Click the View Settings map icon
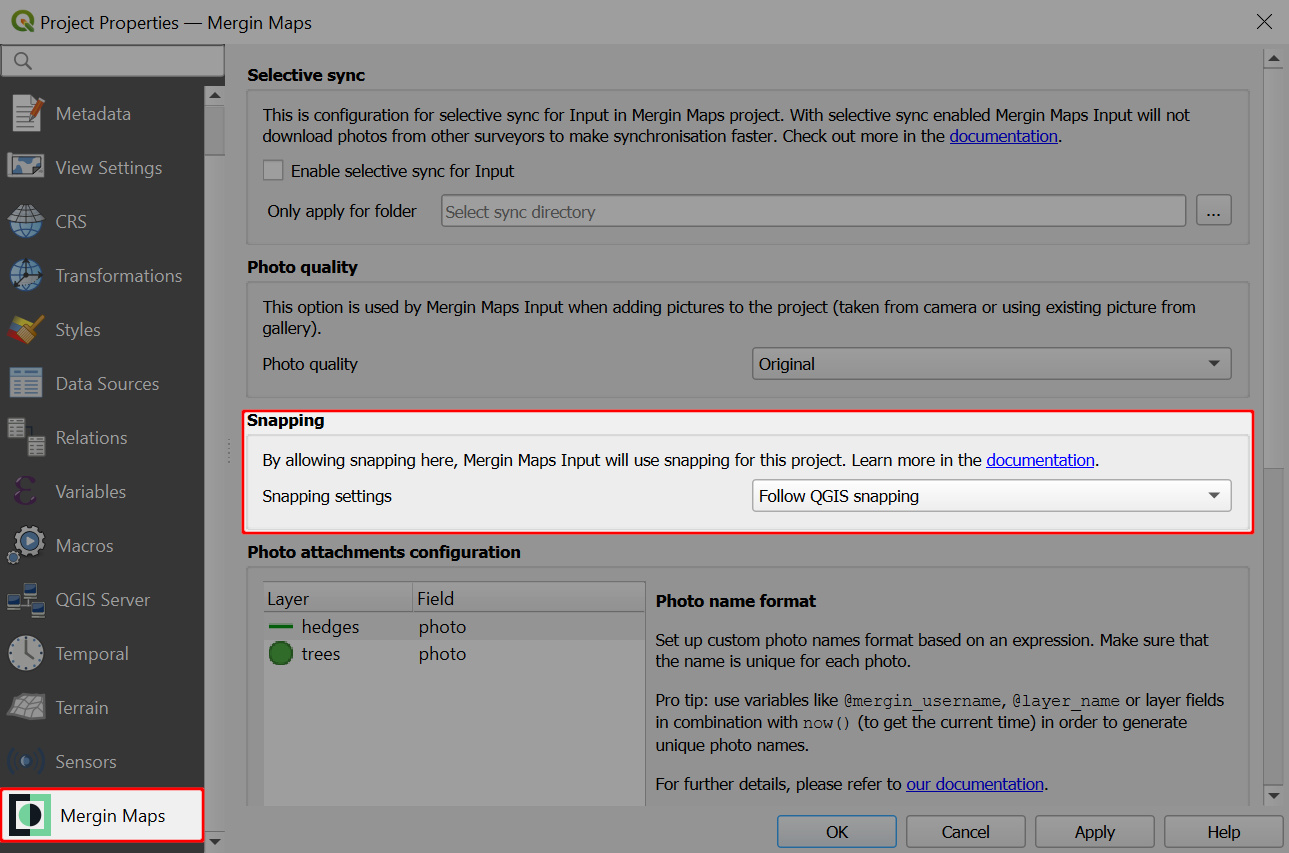 point(27,167)
